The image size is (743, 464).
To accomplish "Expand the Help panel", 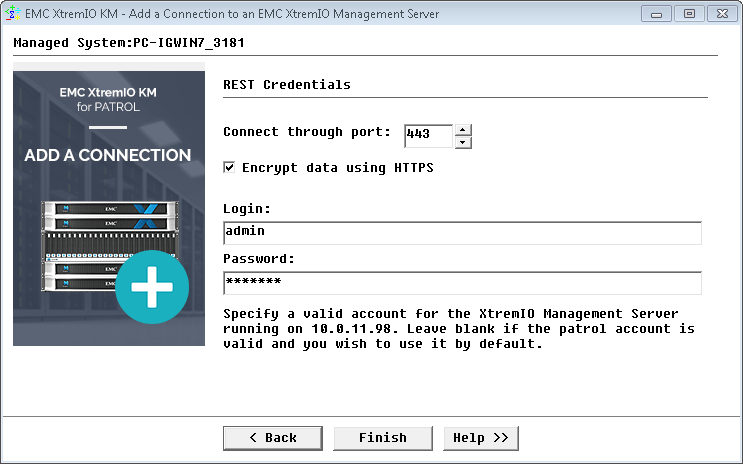I will [x=481, y=438].
